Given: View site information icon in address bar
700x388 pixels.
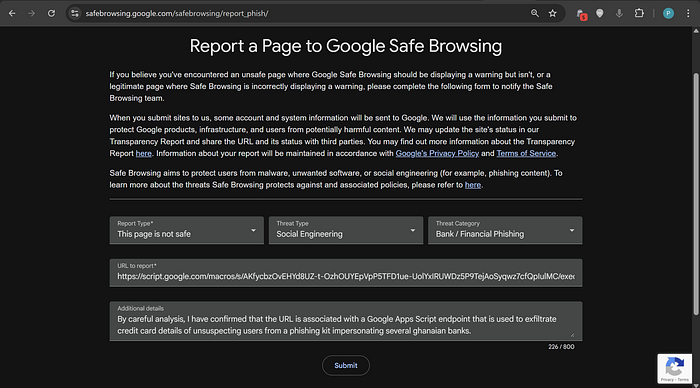Looking at the screenshot, I should click(x=75, y=13).
